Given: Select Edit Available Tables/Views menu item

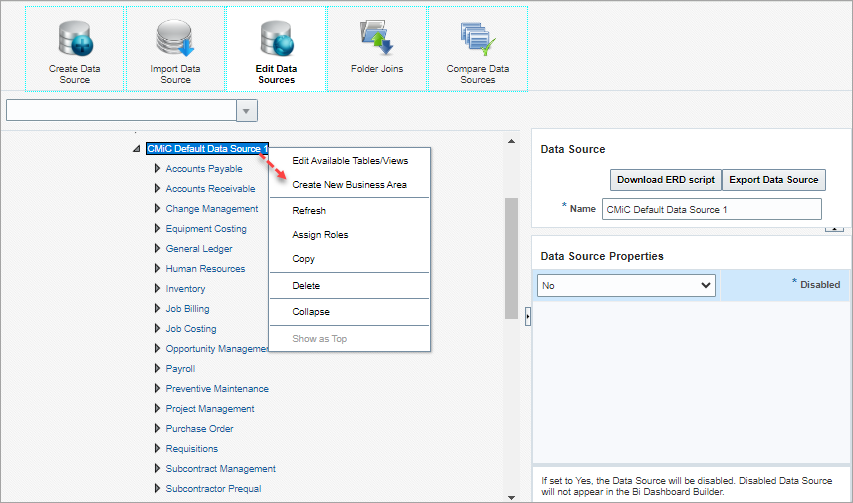Looking at the screenshot, I should pyautogui.click(x=349, y=160).
